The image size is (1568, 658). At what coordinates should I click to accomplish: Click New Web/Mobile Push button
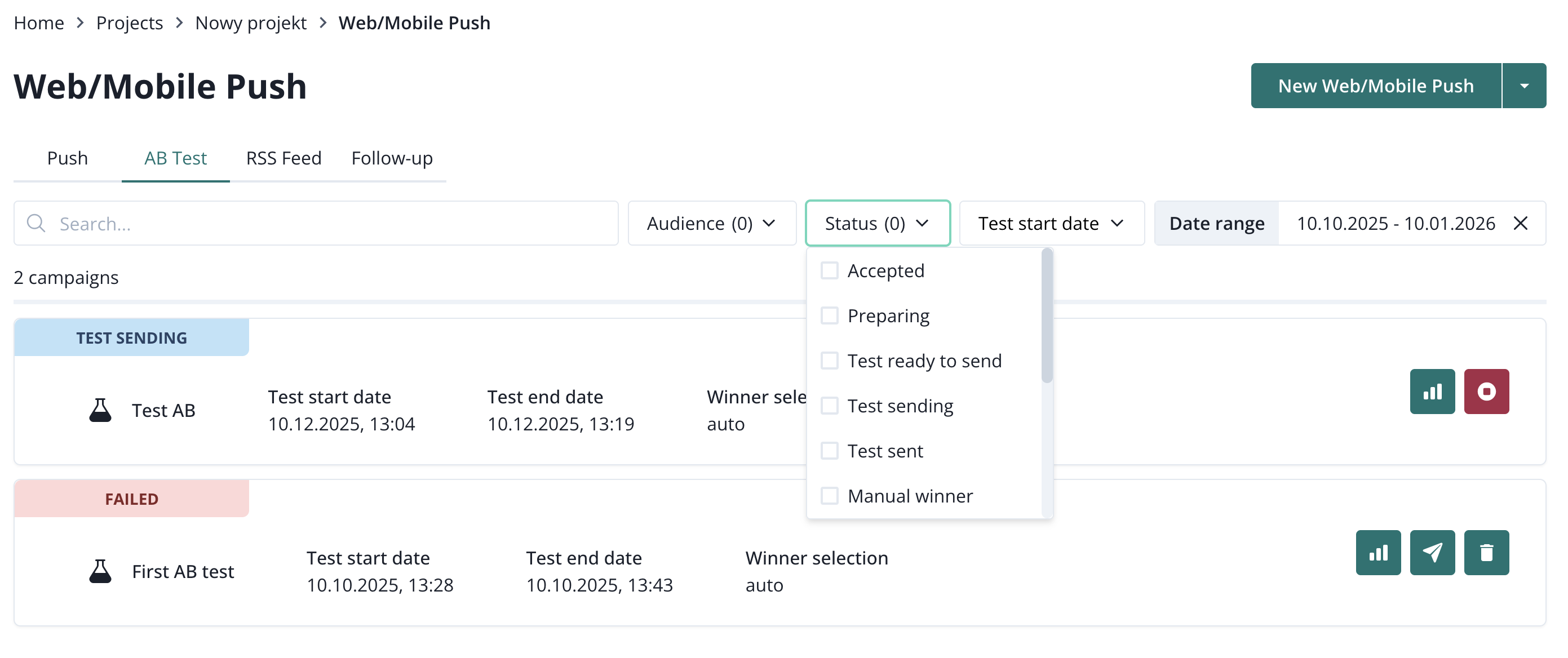tap(1375, 86)
